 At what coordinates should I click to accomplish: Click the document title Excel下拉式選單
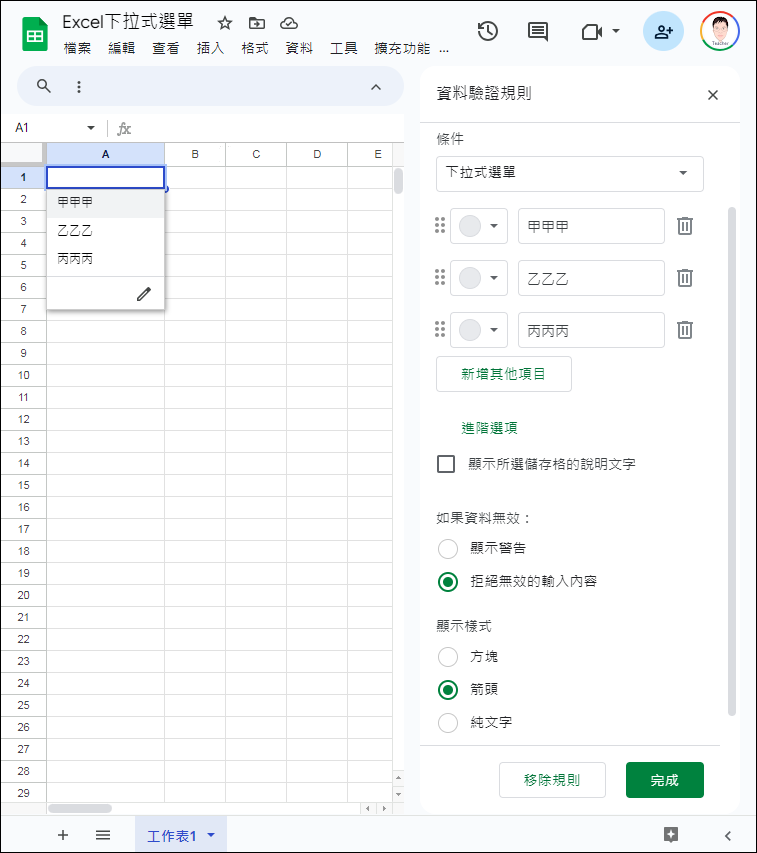[x=128, y=22]
